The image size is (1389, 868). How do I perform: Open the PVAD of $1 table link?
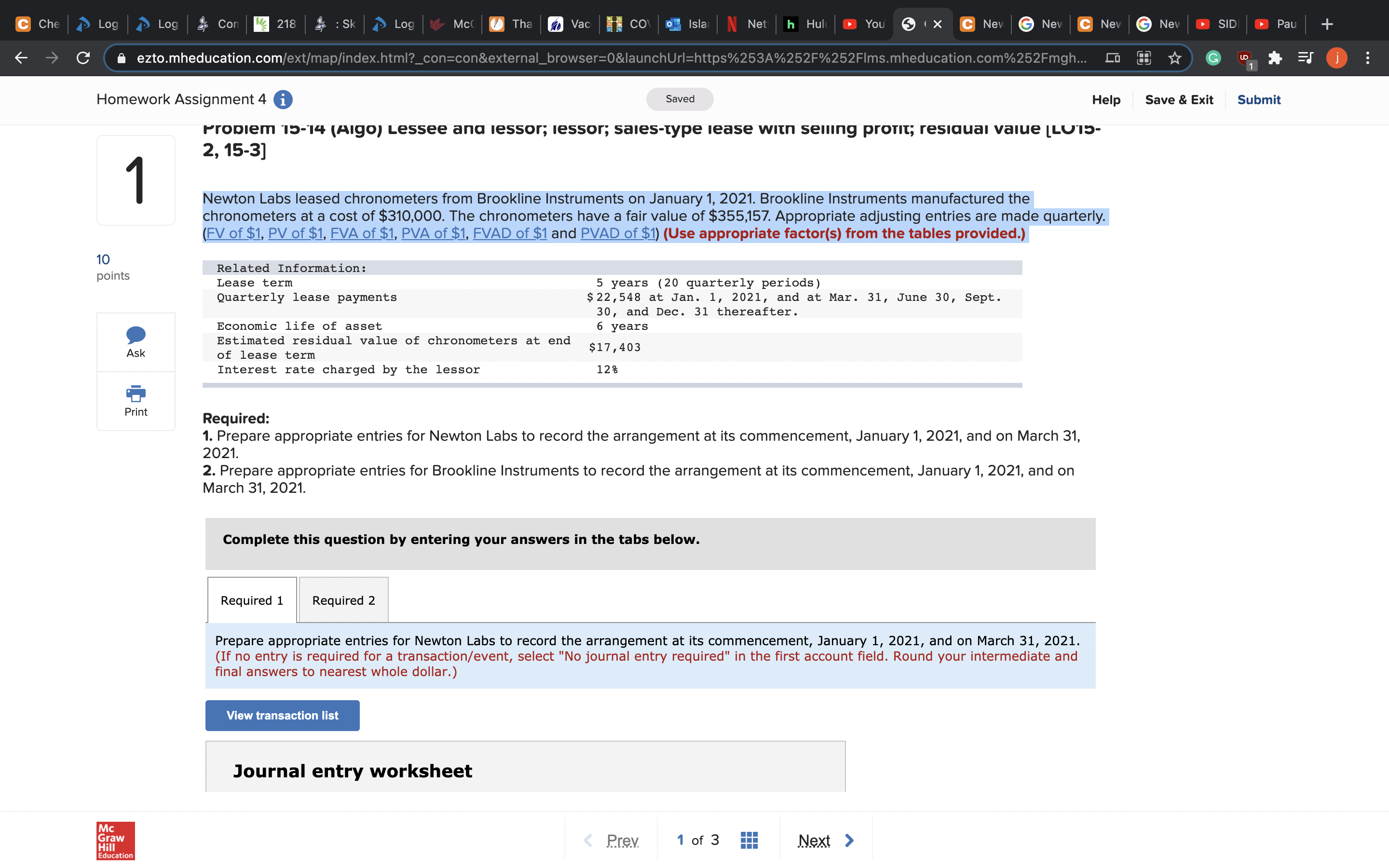pyautogui.click(x=618, y=234)
